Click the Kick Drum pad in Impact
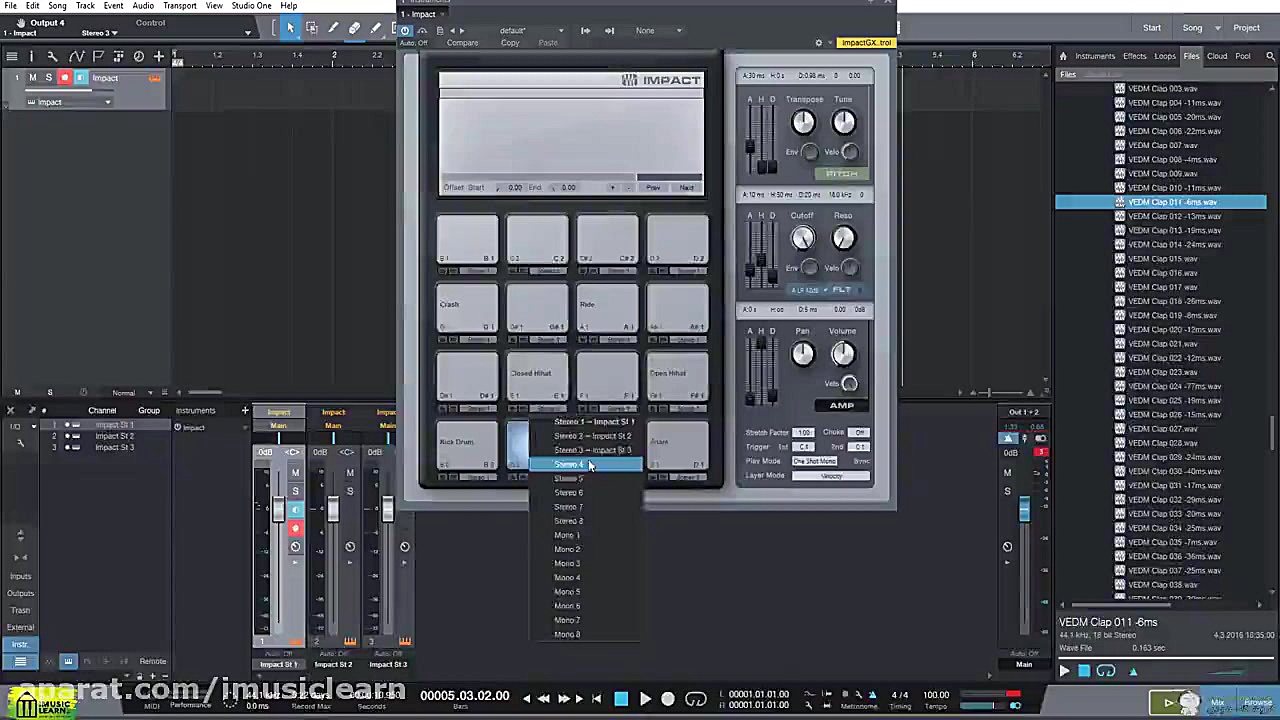Viewport: 1280px width, 720px height. [467, 443]
